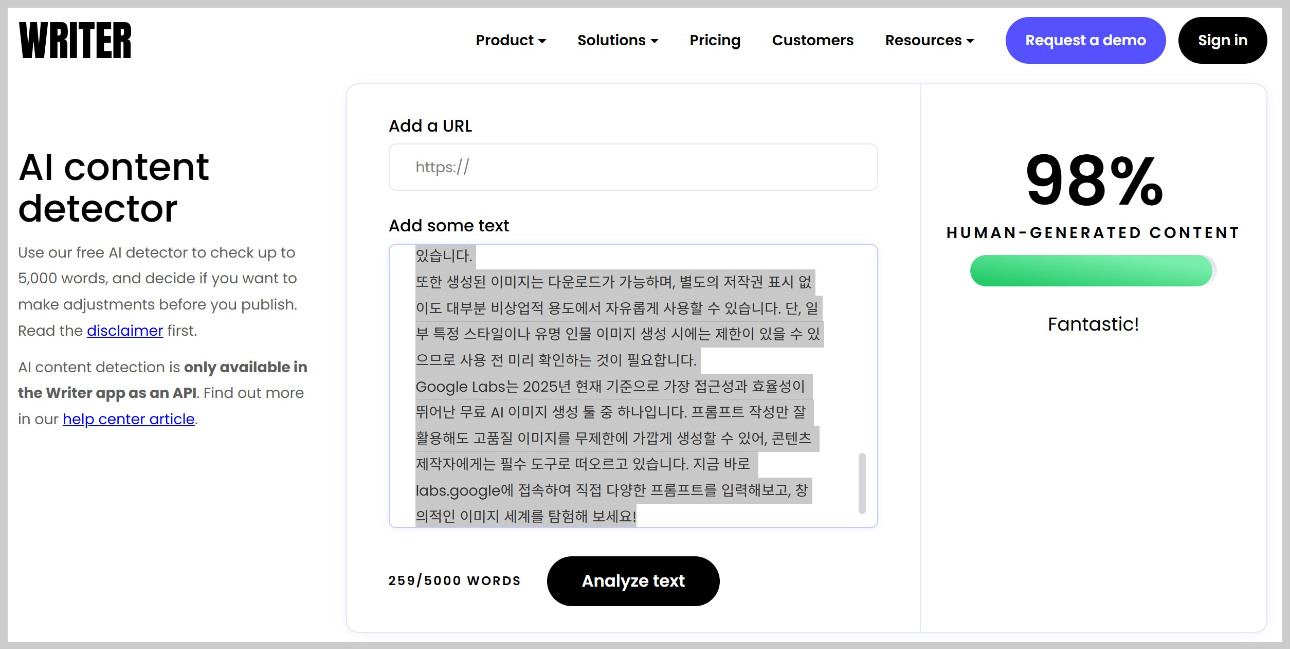Click the Fantastic! result label
Image resolution: width=1290 pixels, height=649 pixels.
coord(1092,324)
